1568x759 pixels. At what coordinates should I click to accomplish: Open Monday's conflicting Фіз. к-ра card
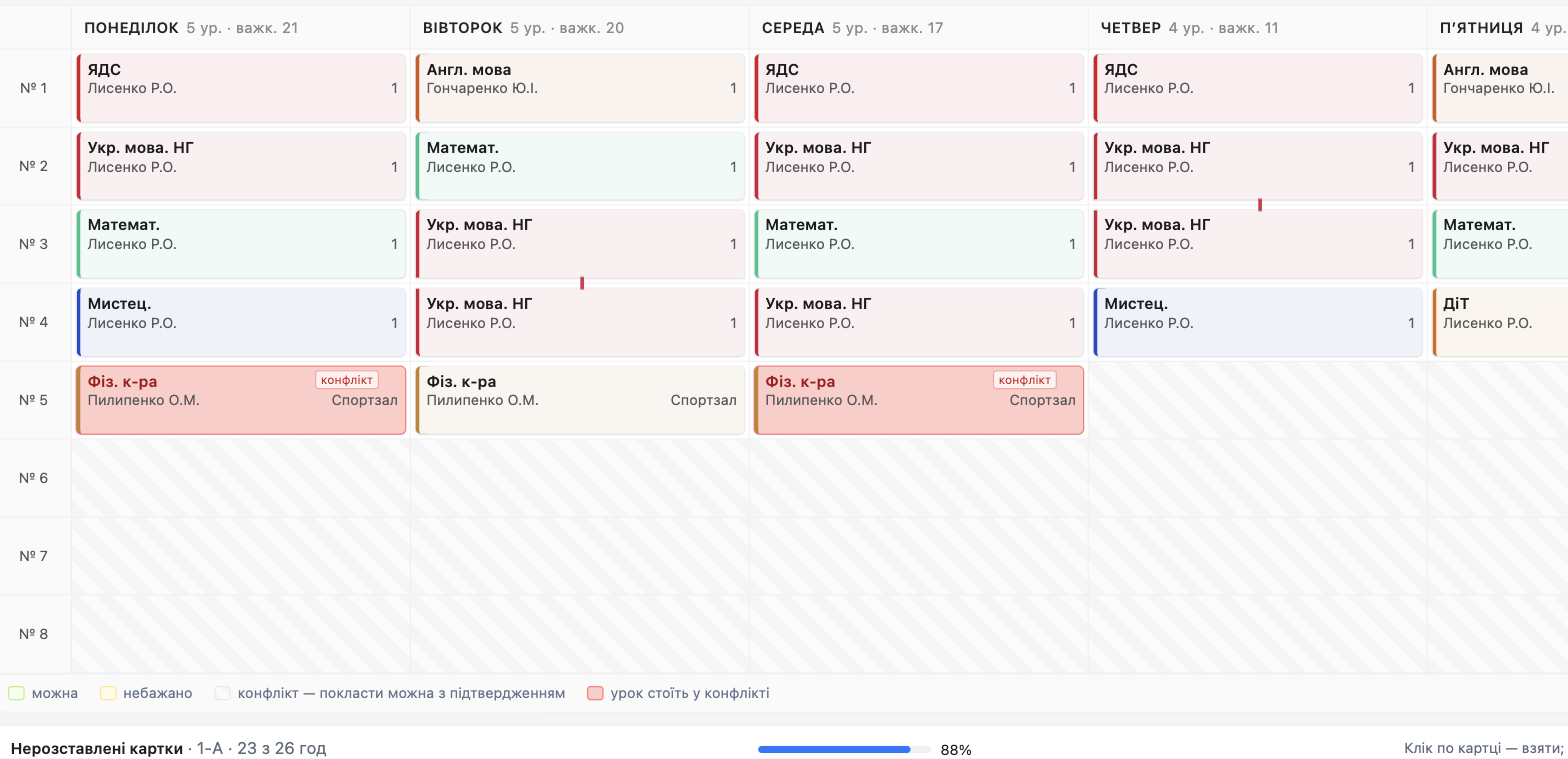coord(241,400)
